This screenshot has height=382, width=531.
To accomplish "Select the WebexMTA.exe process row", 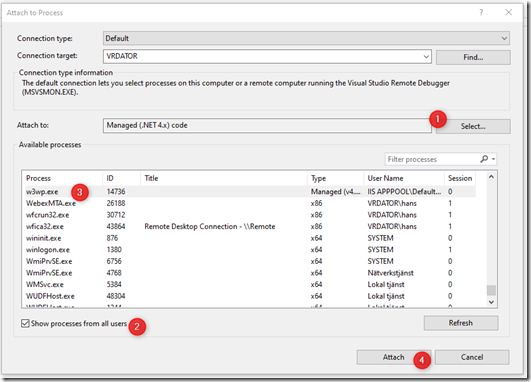I will [x=250, y=203].
